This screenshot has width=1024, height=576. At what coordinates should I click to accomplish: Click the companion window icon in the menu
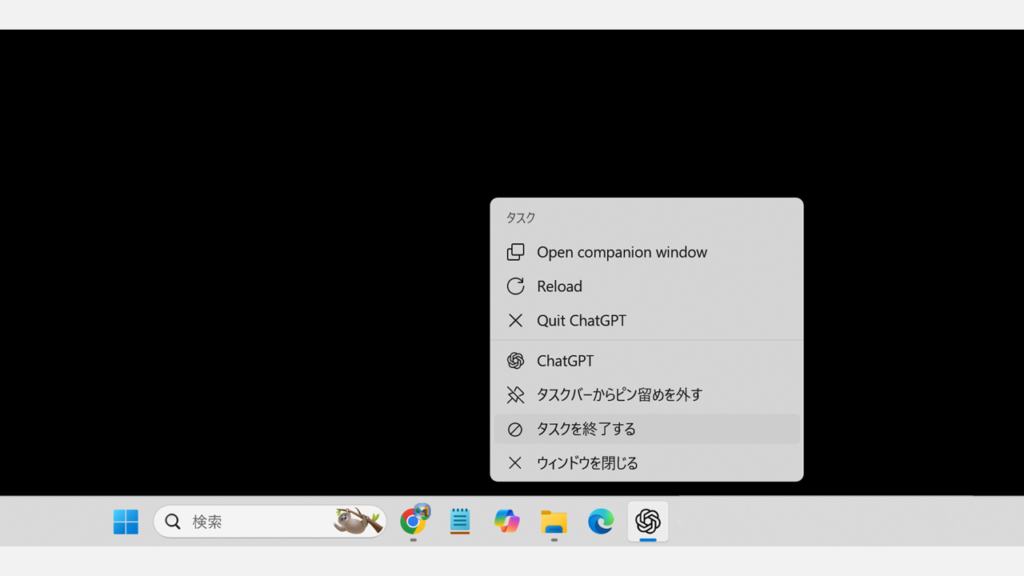(x=515, y=251)
